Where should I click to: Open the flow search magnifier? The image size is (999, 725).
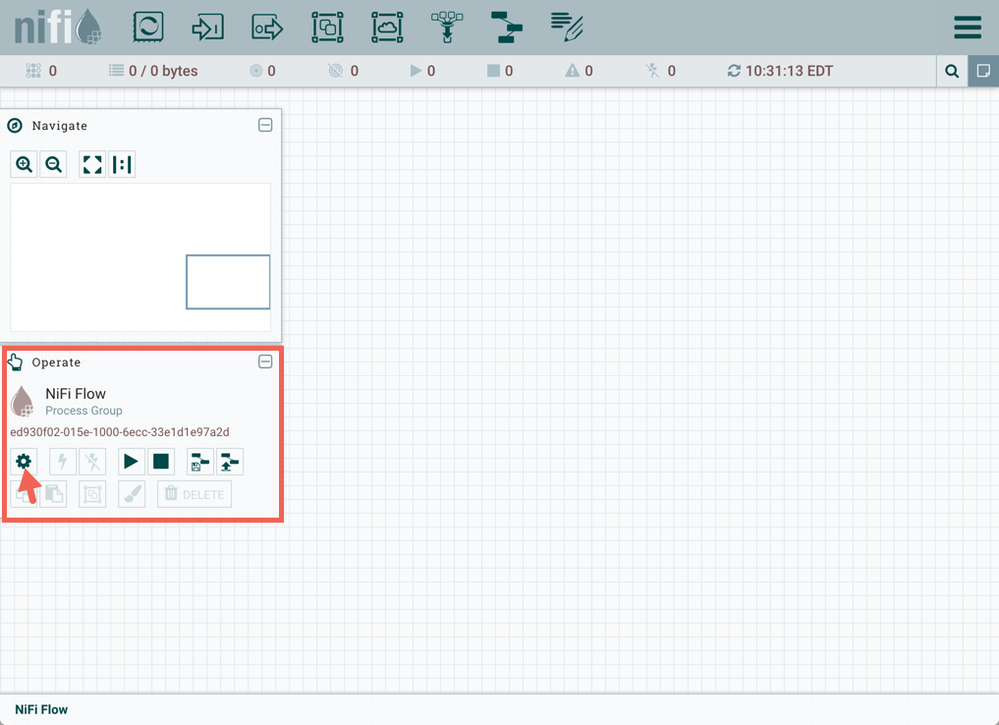pos(951,71)
